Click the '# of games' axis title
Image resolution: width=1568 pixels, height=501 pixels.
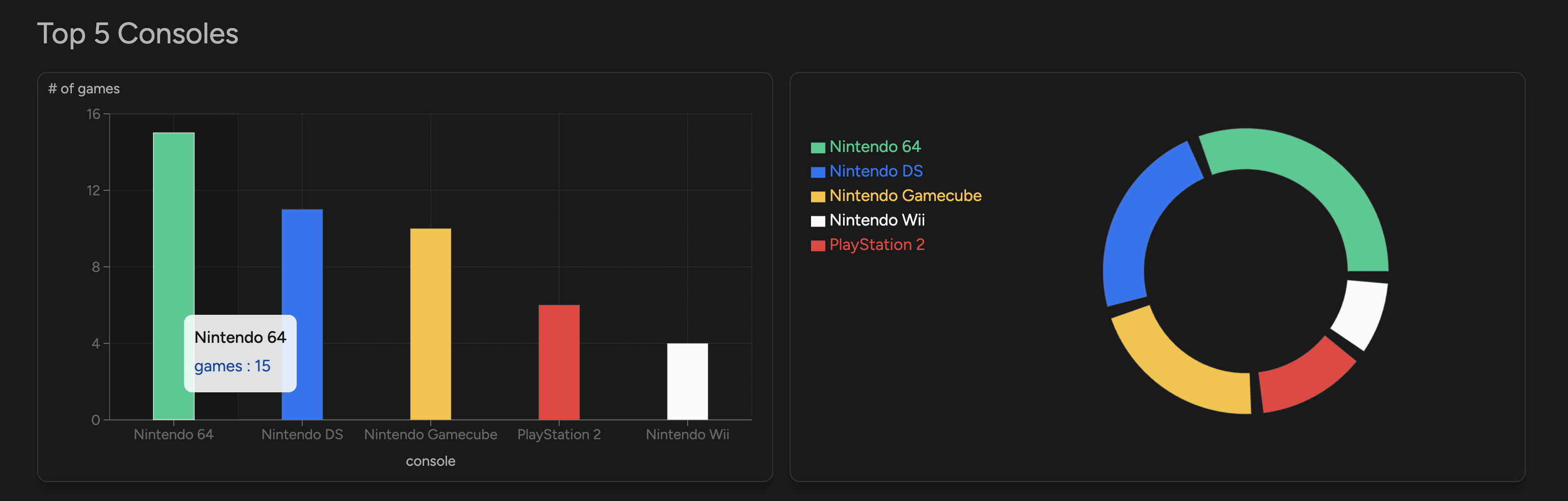click(84, 89)
